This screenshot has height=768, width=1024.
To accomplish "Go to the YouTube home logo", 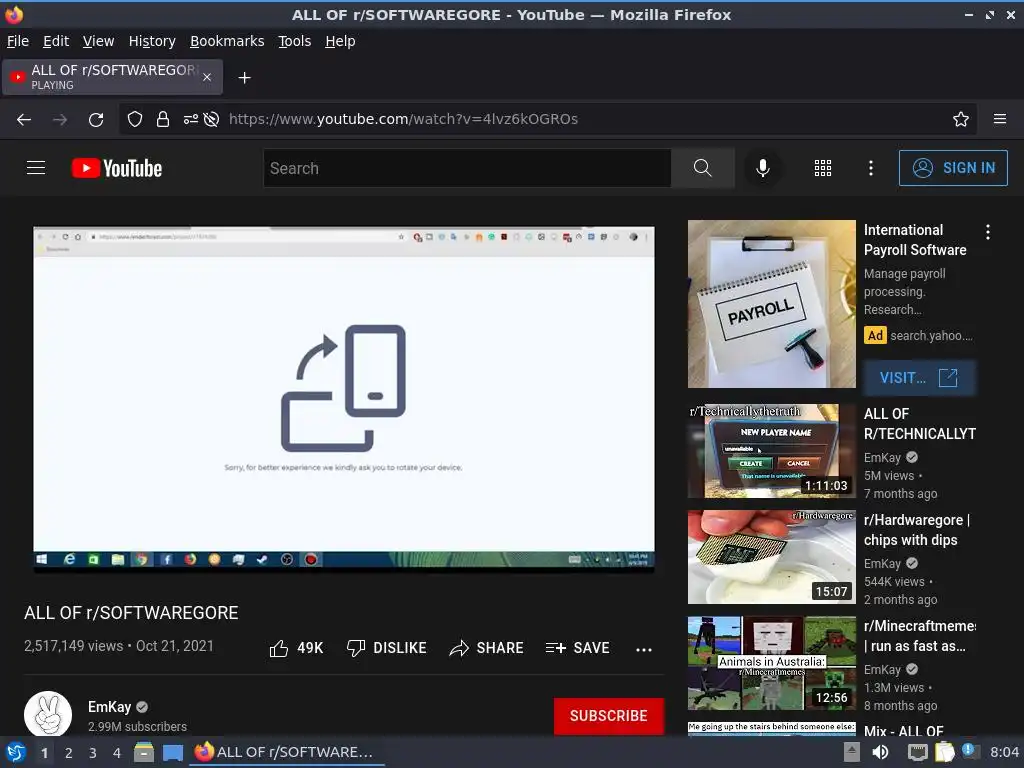I will 117,168.
